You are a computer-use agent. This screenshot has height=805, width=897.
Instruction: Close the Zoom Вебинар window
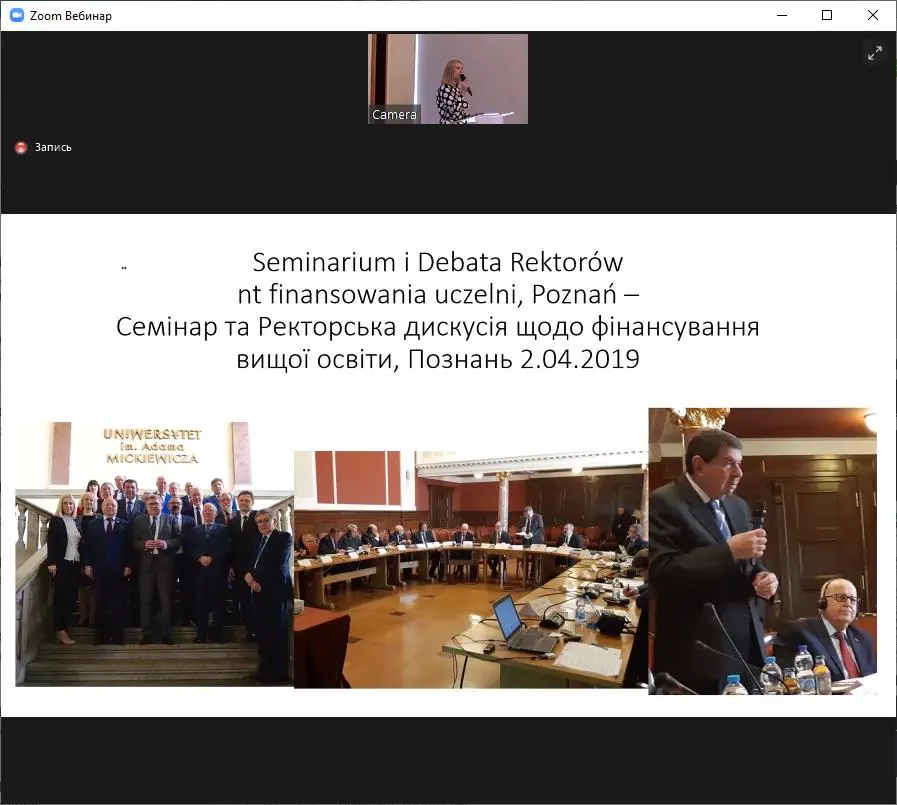click(872, 15)
